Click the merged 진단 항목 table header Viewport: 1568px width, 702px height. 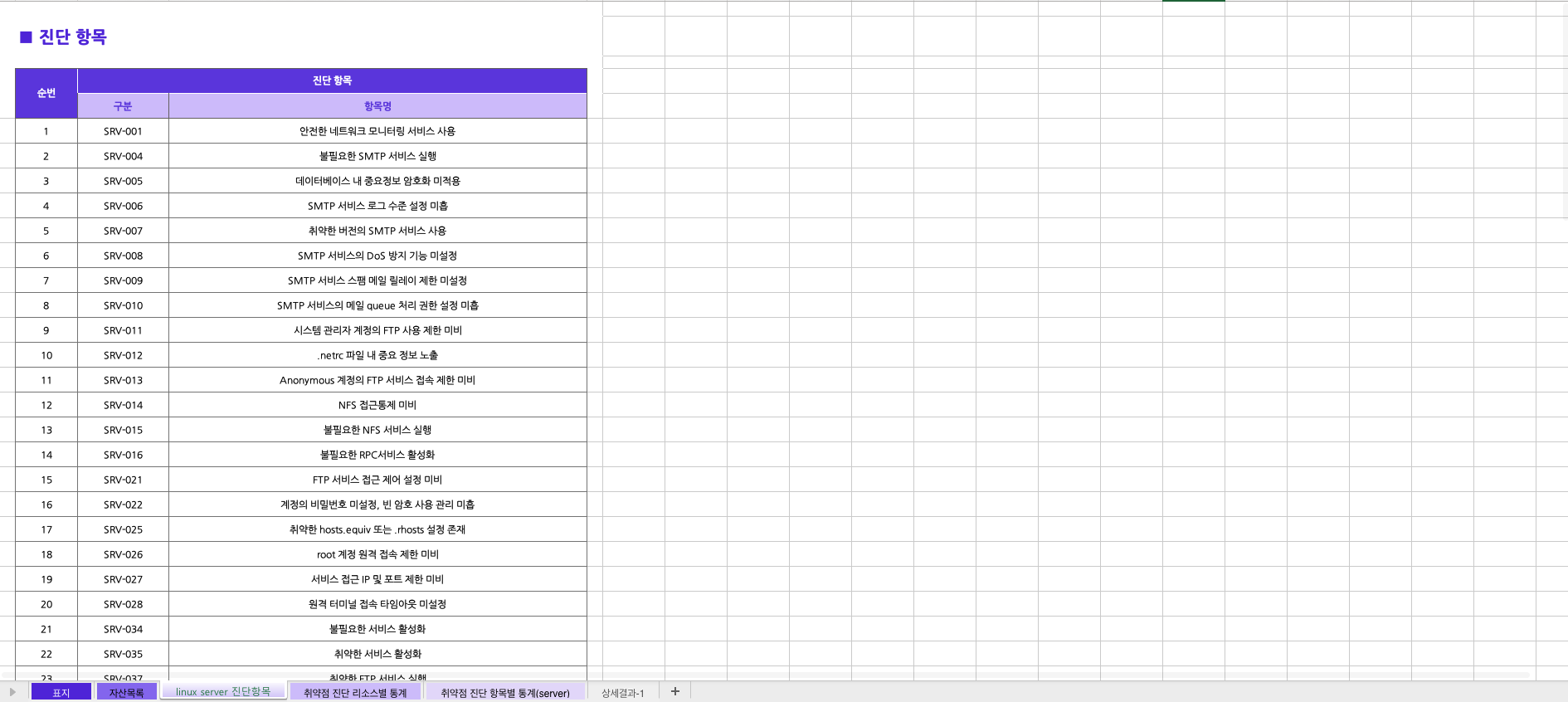click(332, 80)
